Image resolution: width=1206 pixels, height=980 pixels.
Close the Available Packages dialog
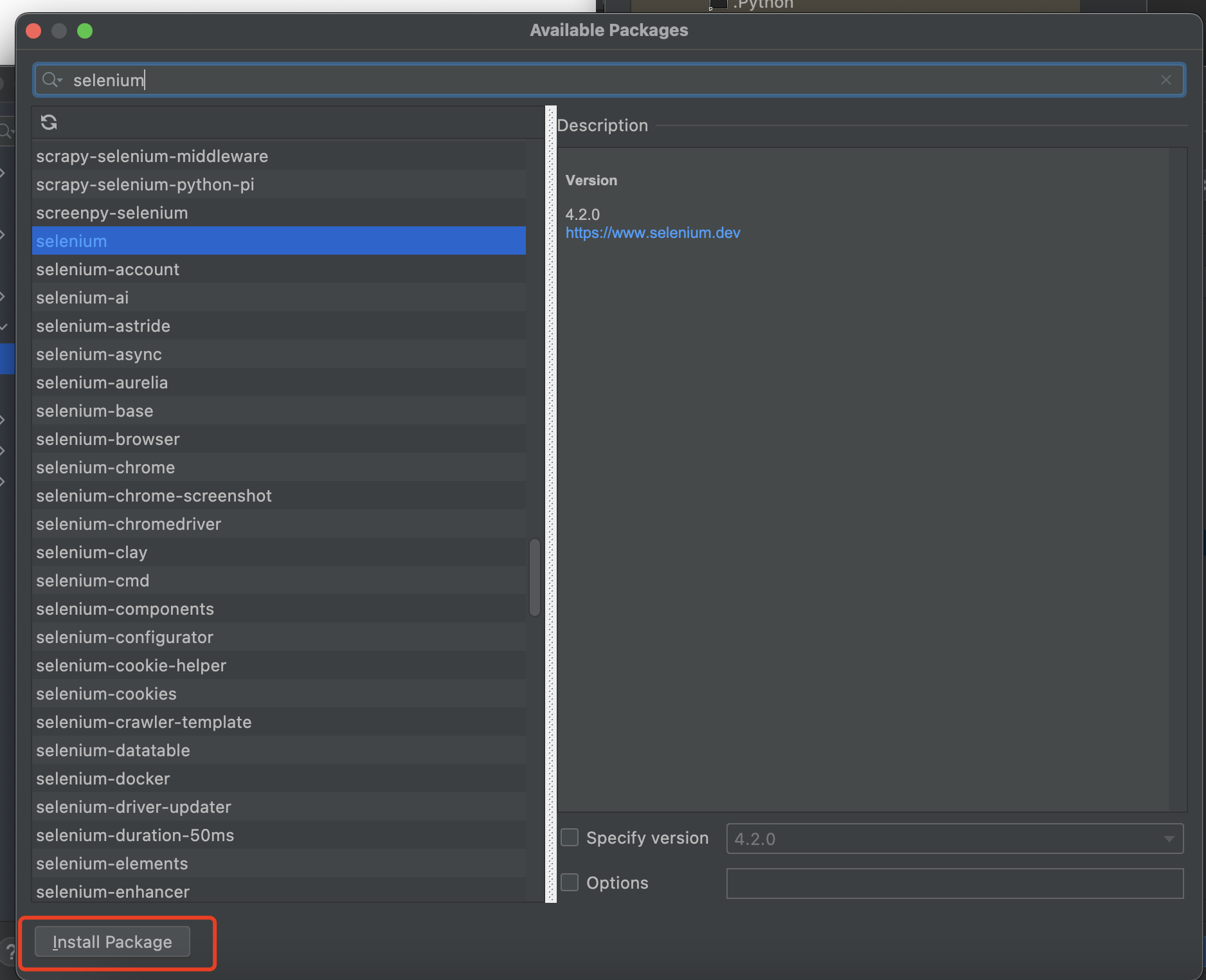[33, 31]
